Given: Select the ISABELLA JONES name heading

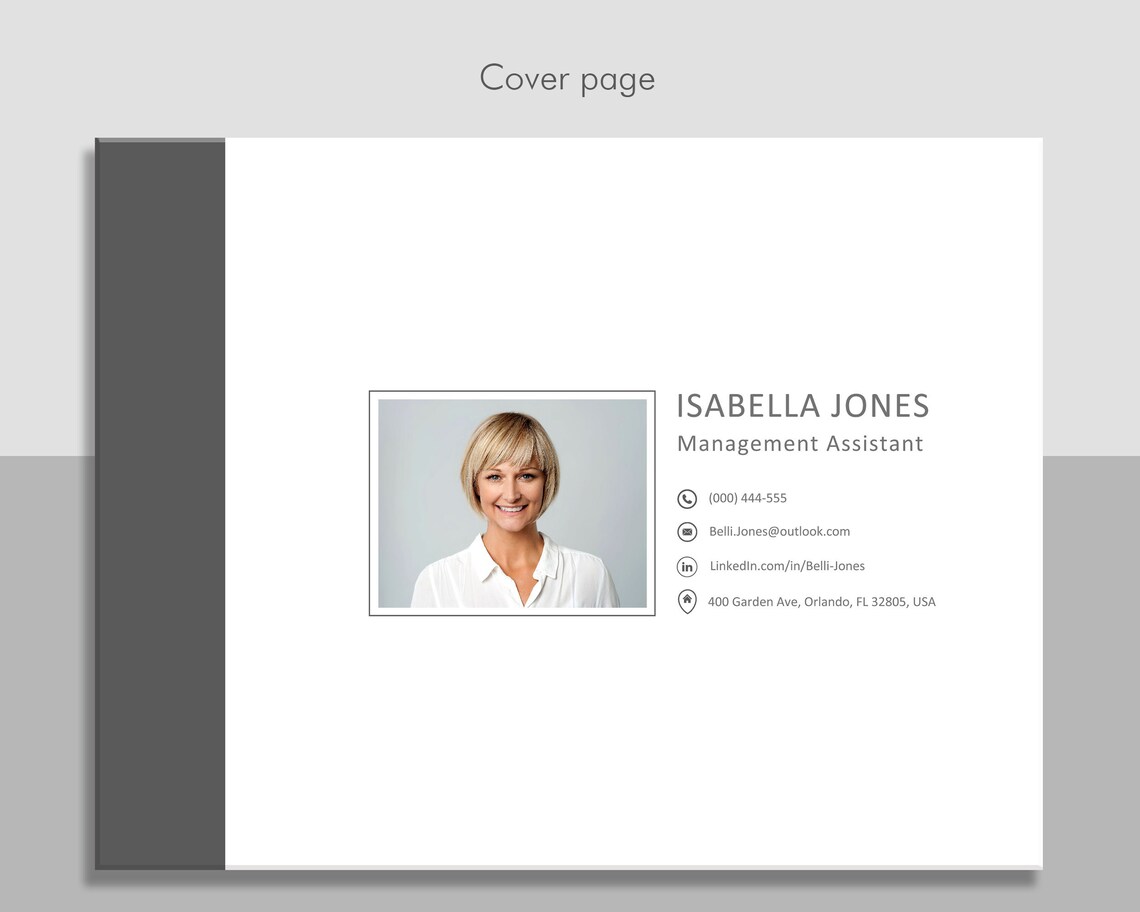Looking at the screenshot, I should 803,406.
